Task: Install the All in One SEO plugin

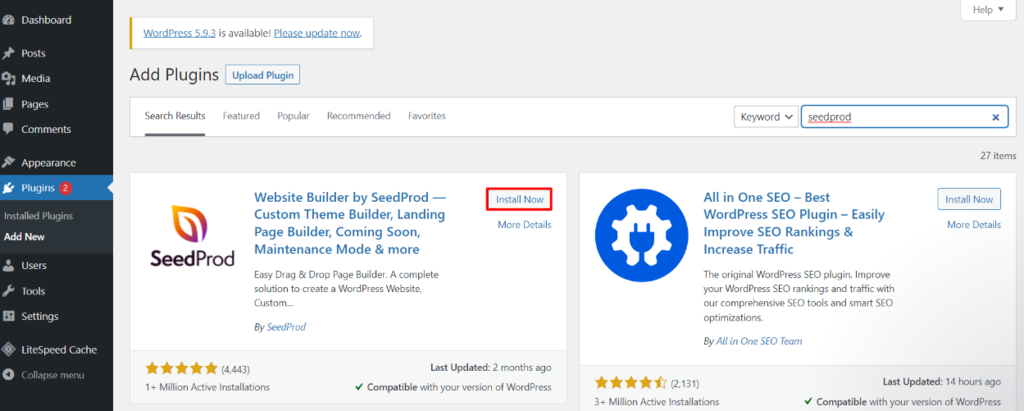Action: 968,199
